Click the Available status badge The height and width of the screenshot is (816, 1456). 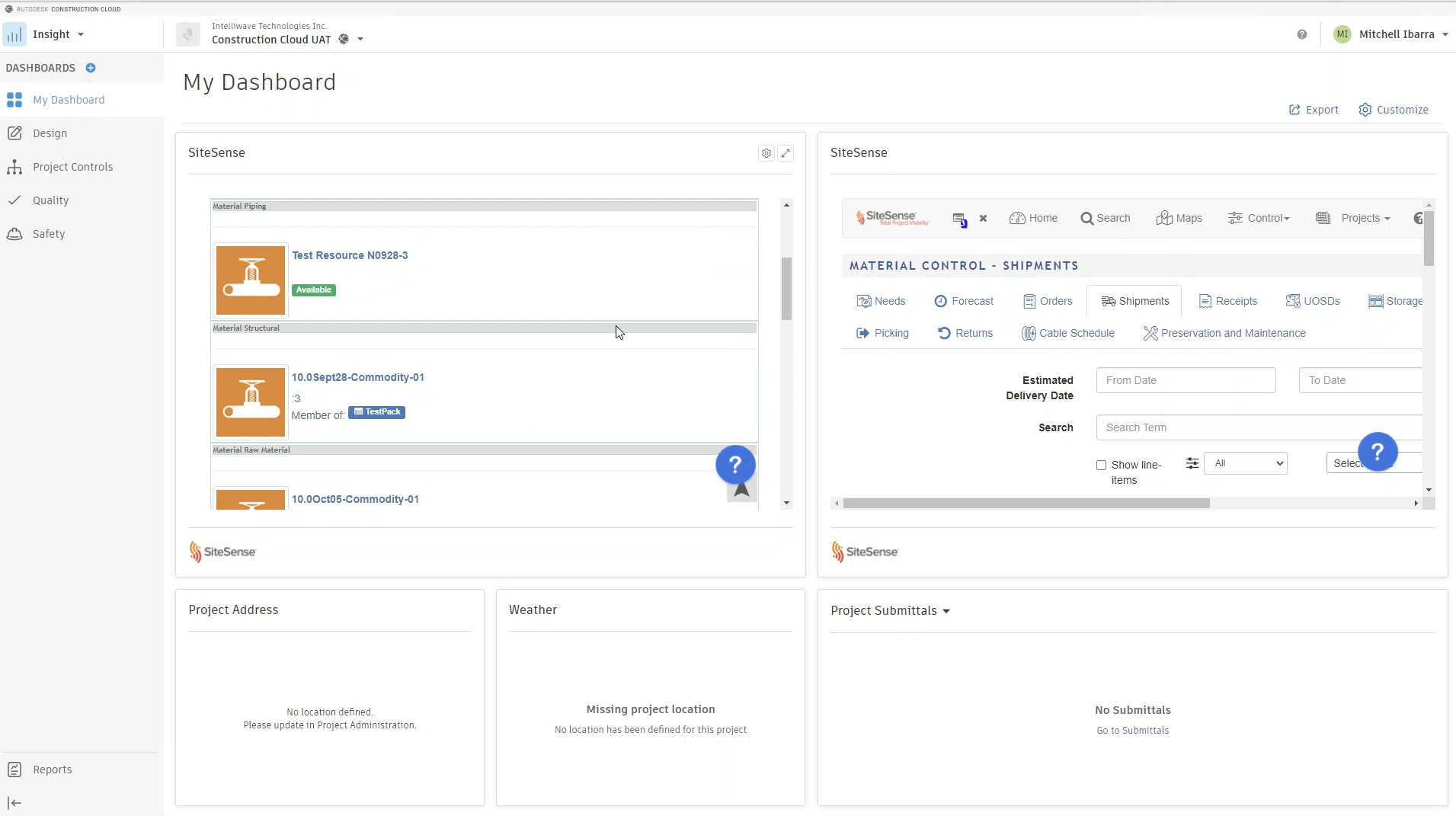(x=314, y=290)
